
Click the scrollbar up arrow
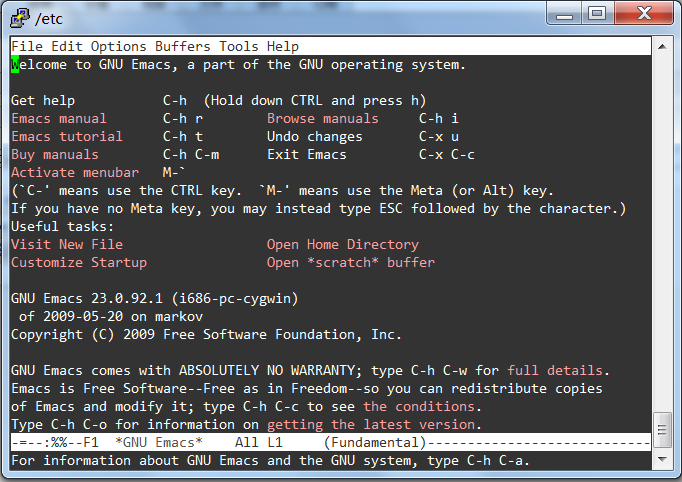[662, 47]
